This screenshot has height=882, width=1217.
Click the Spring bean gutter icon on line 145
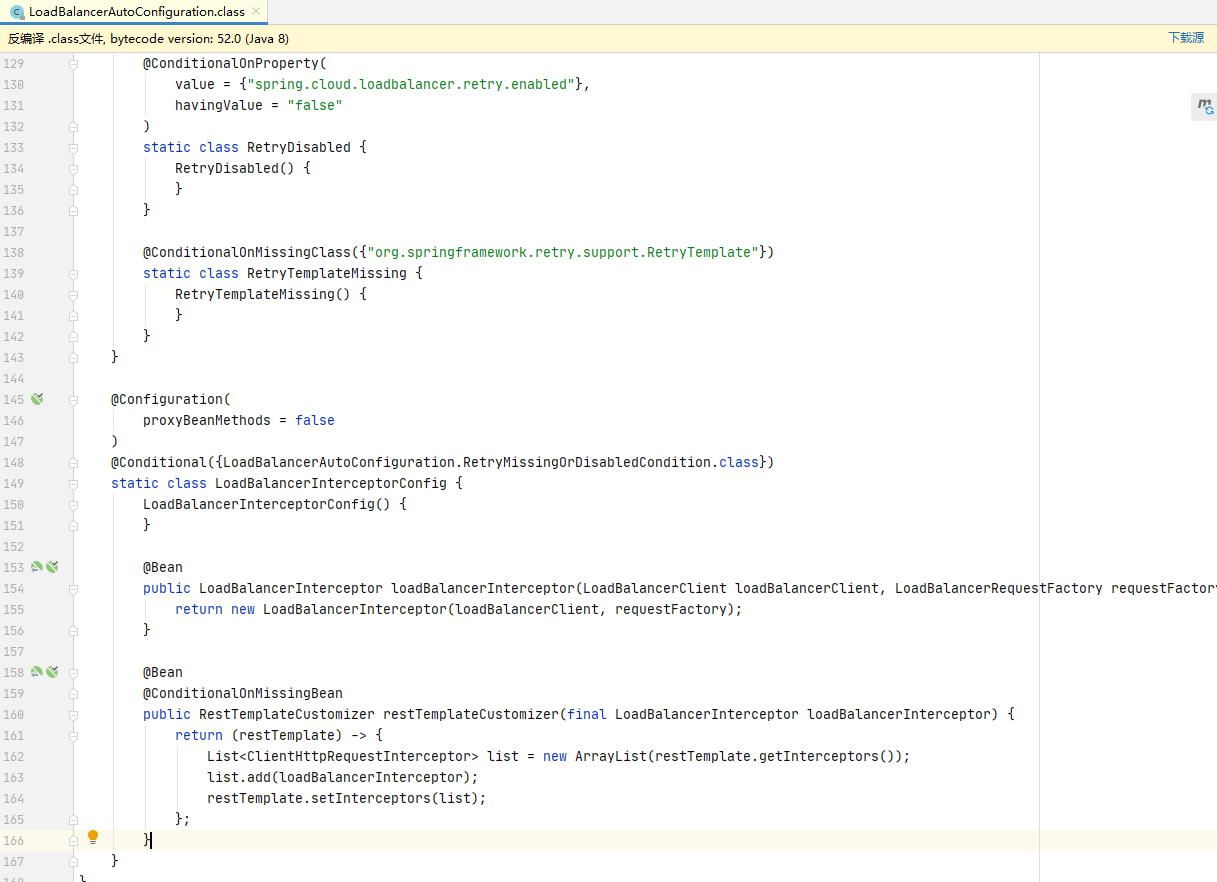37,399
